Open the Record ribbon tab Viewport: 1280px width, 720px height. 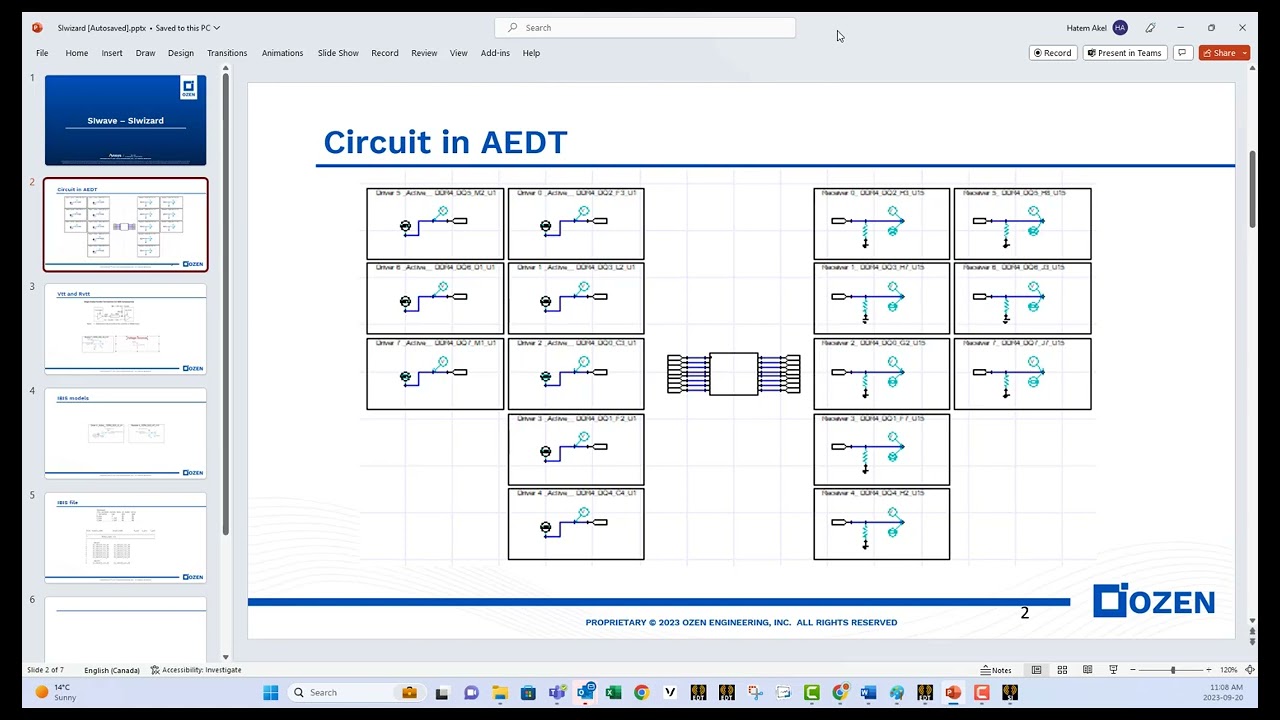(x=385, y=53)
